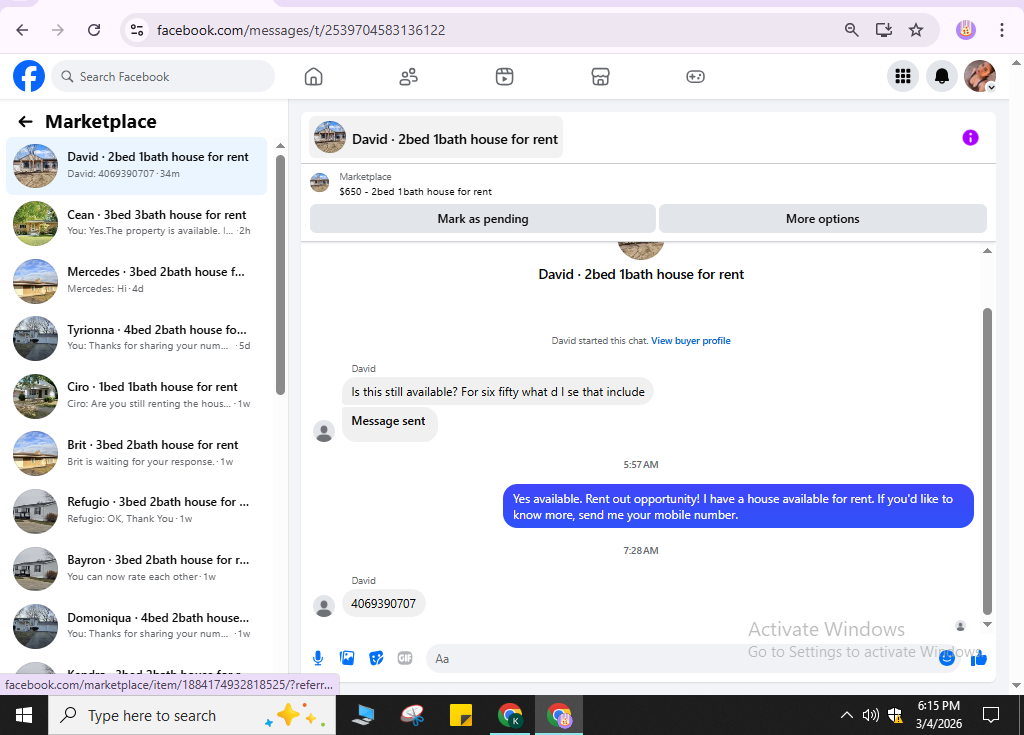Open the Tyrionna 4bed 2bath conversation
Viewport: 1024px width, 735px height.
[x=136, y=338]
